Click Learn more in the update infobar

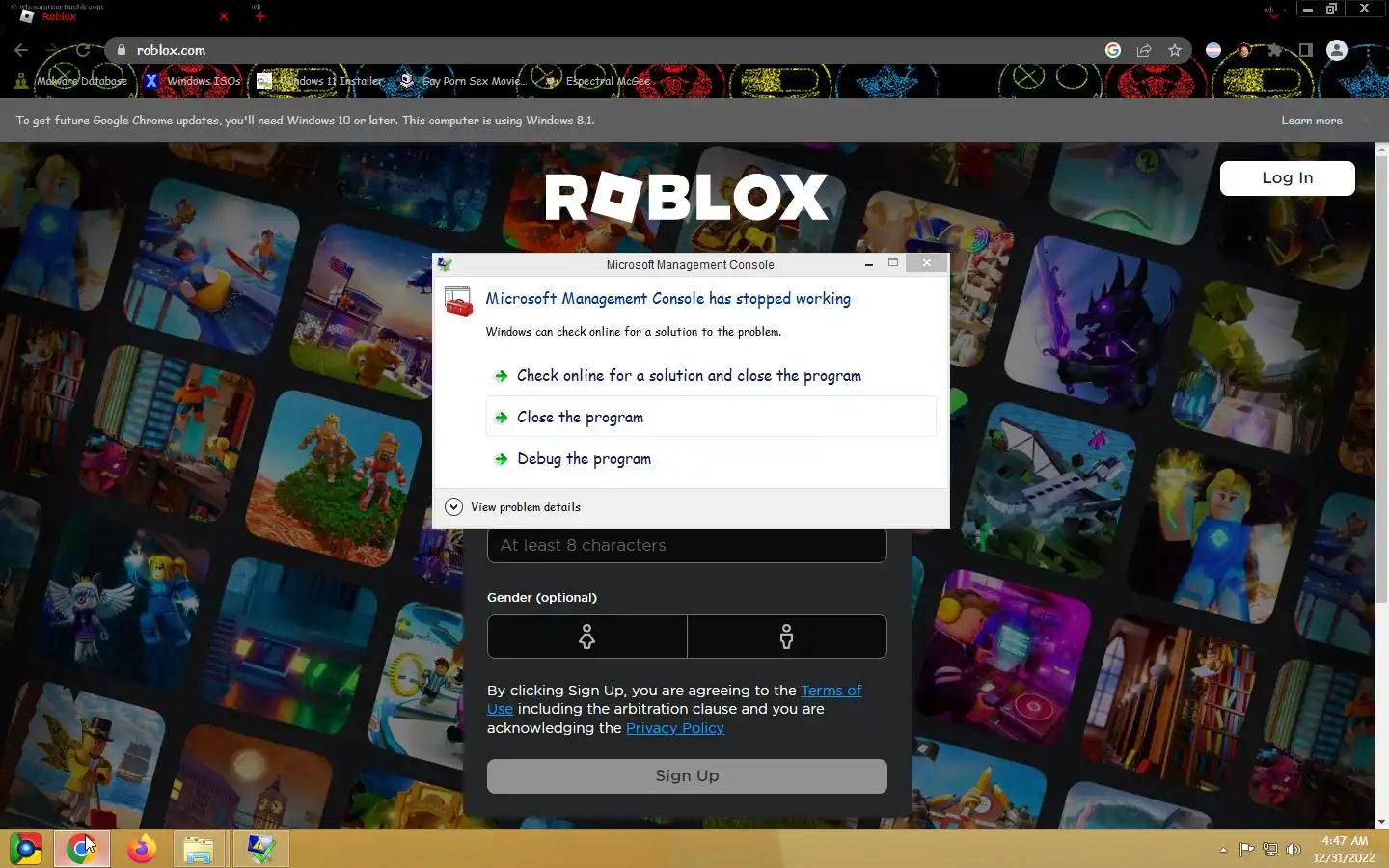point(1312,121)
